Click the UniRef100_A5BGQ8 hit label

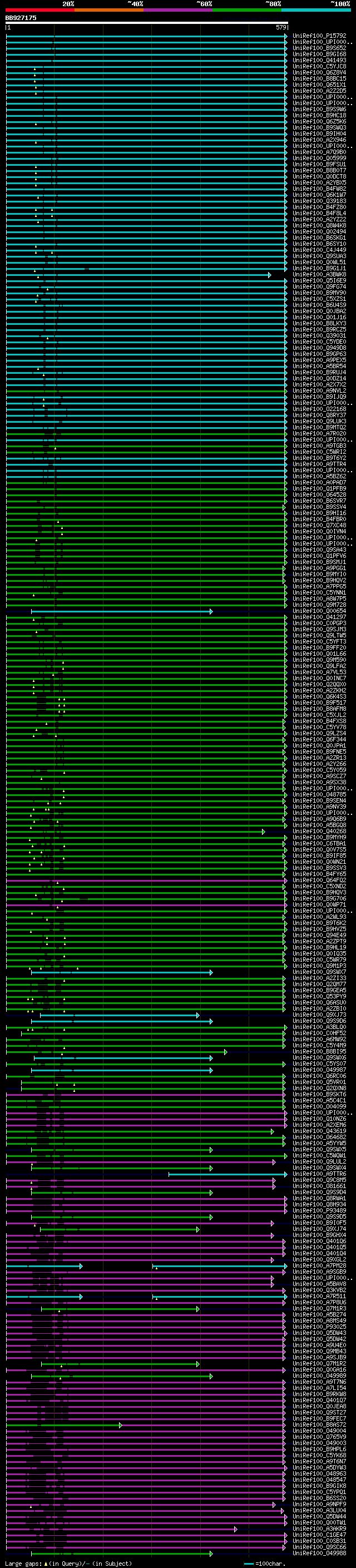pyautogui.click(x=319, y=825)
